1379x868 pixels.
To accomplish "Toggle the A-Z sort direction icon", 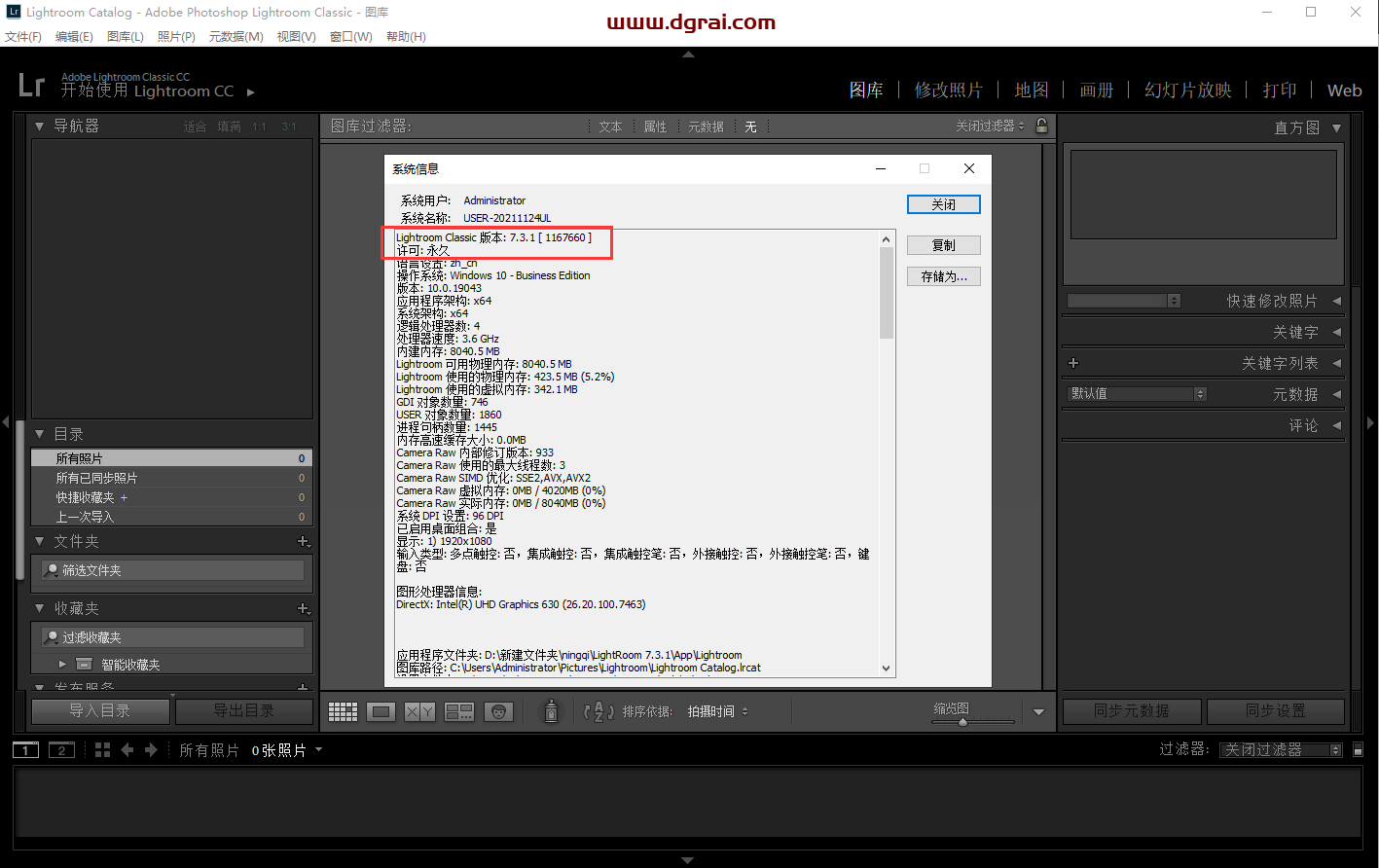I will tap(599, 712).
